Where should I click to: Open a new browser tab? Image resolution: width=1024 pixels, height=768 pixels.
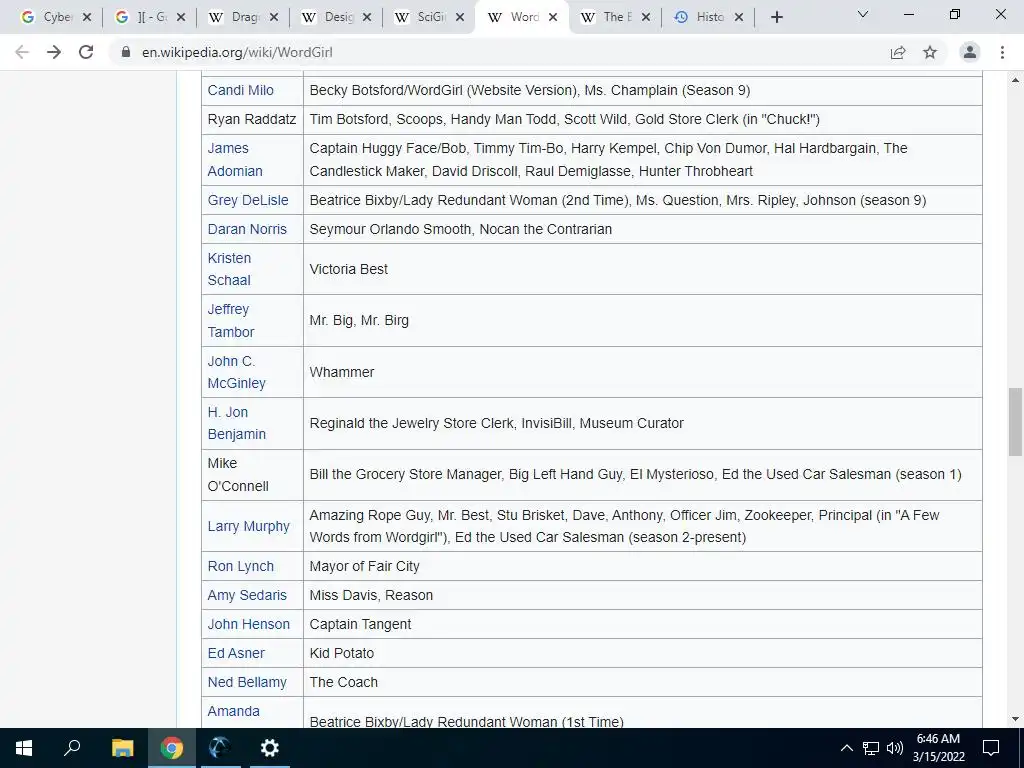click(776, 18)
